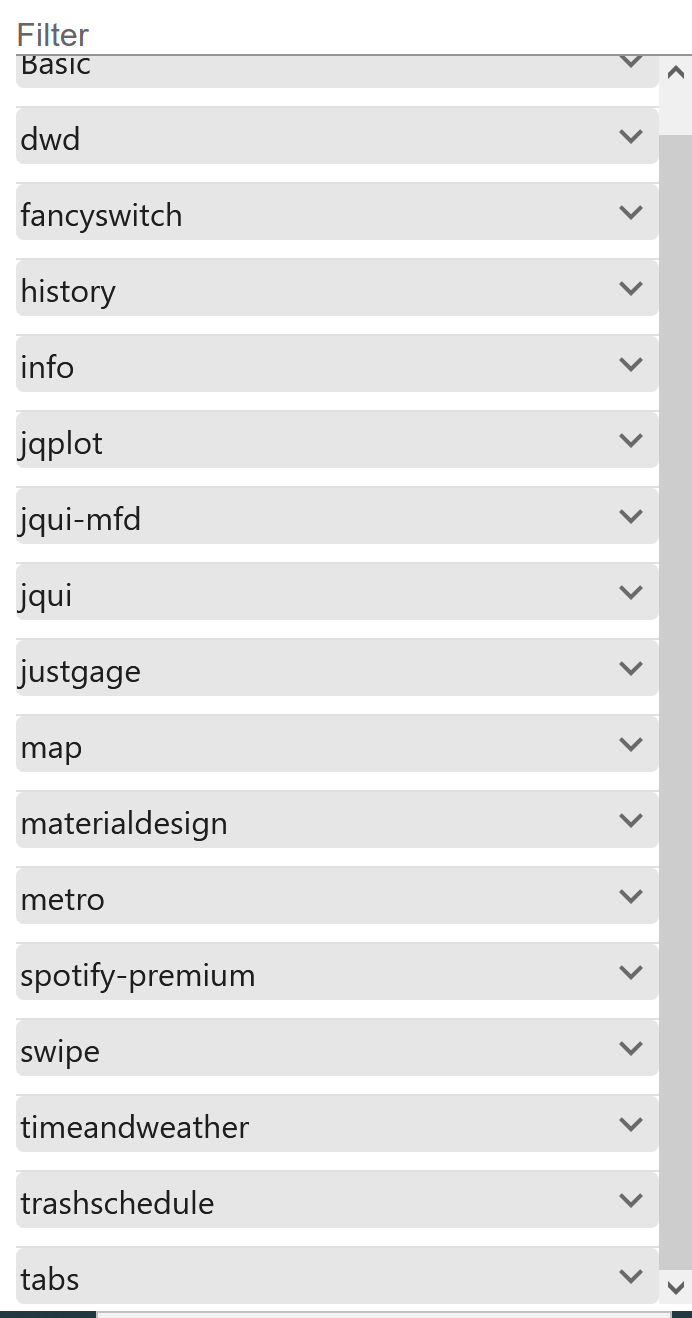692x1318 pixels.
Task: Open the tabs accordion section
Action: (336, 1277)
